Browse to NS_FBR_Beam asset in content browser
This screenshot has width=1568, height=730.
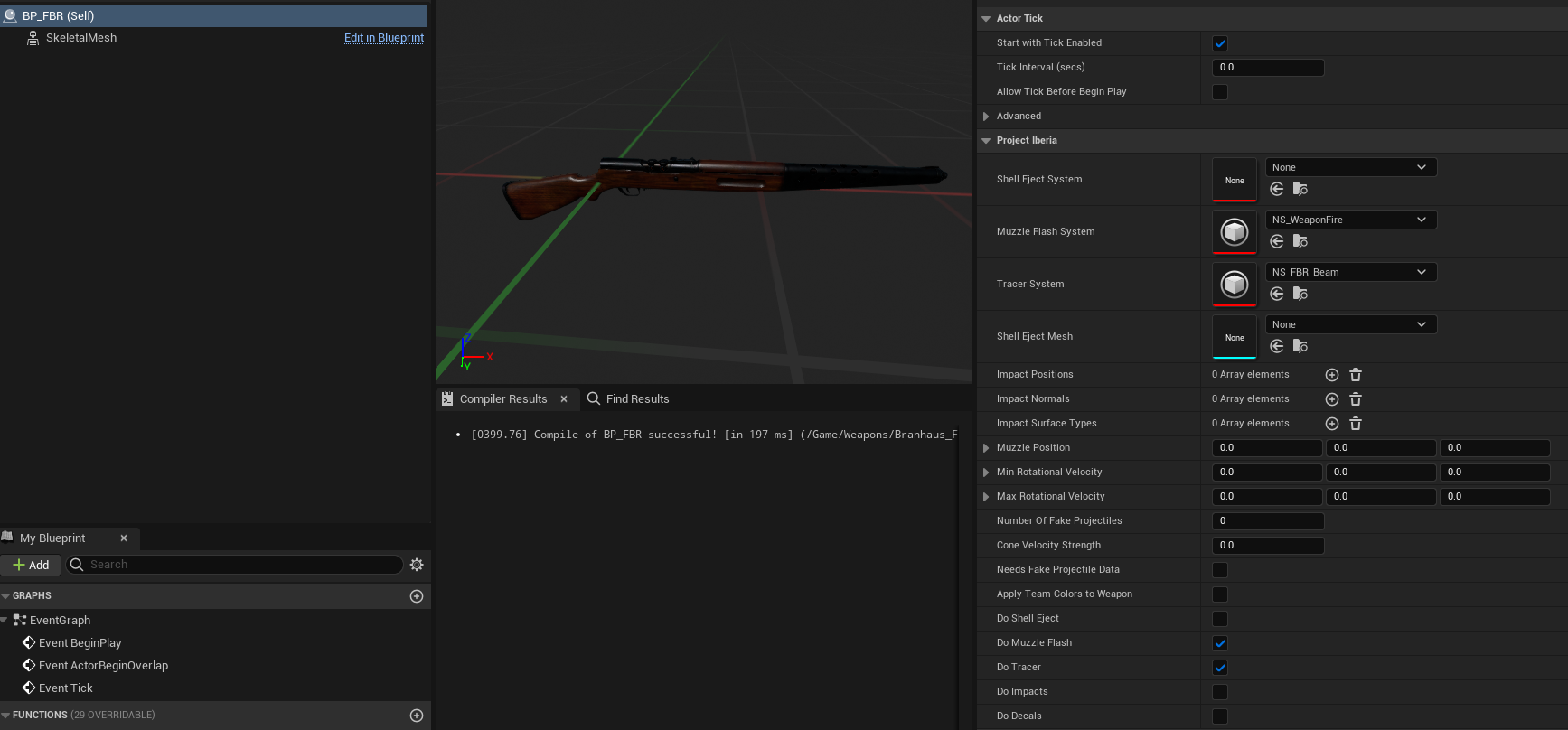[1300, 294]
